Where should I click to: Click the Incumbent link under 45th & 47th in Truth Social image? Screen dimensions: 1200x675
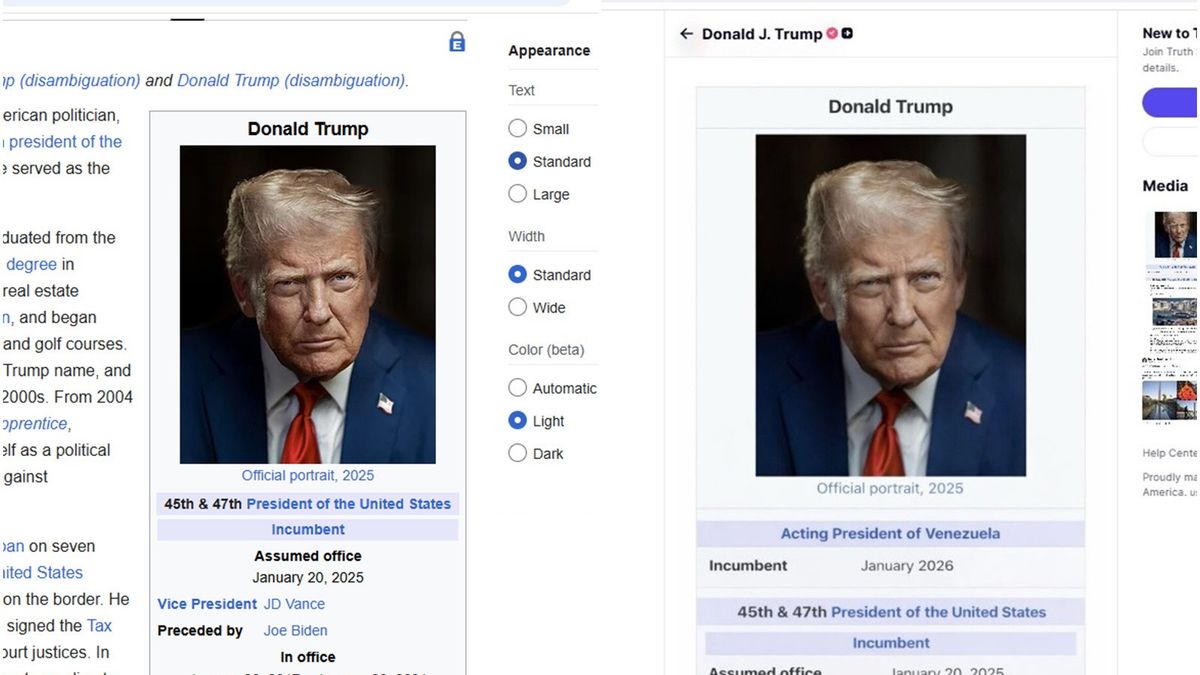click(x=891, y=643)
